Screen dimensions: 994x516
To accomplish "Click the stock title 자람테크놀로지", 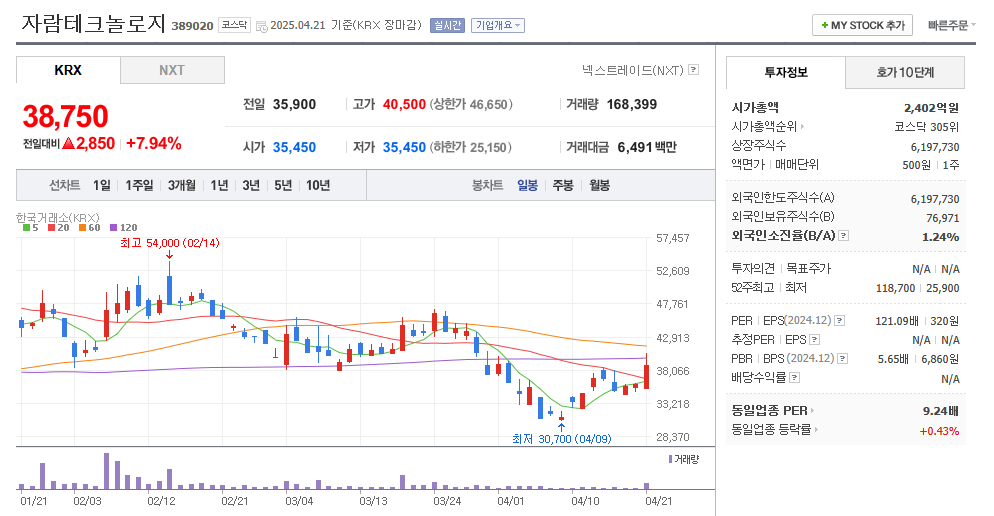I will click(x=93, y=23).
